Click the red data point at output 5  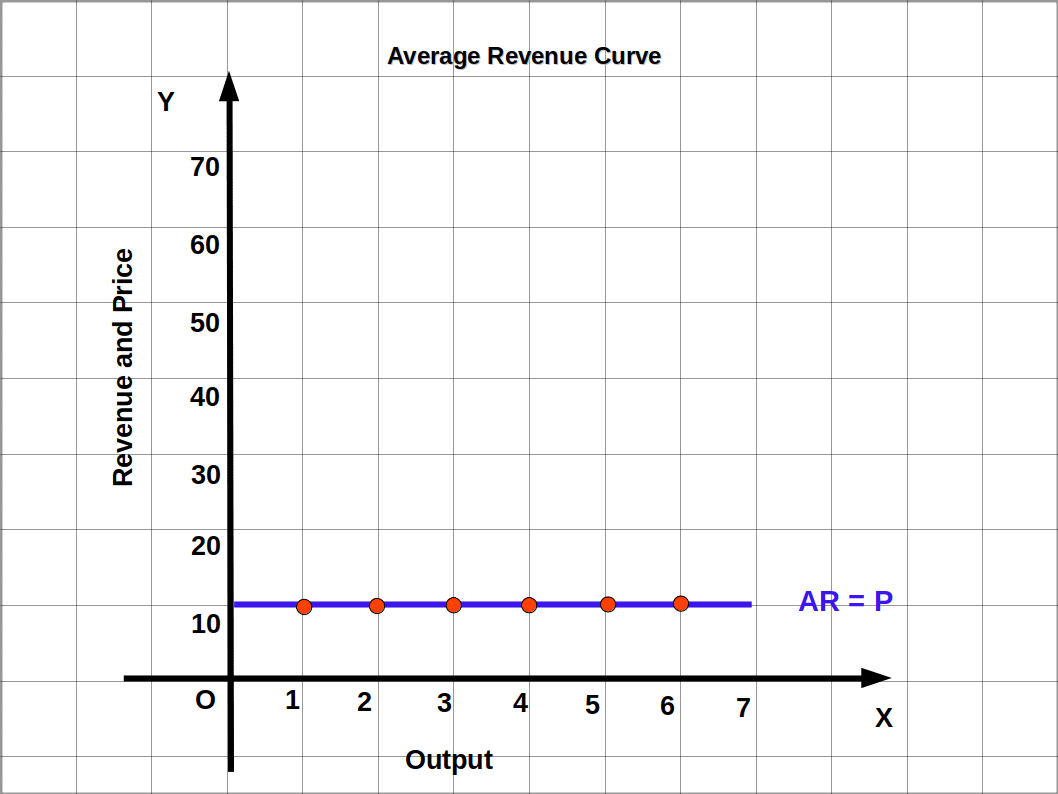(x=608, y=604)
